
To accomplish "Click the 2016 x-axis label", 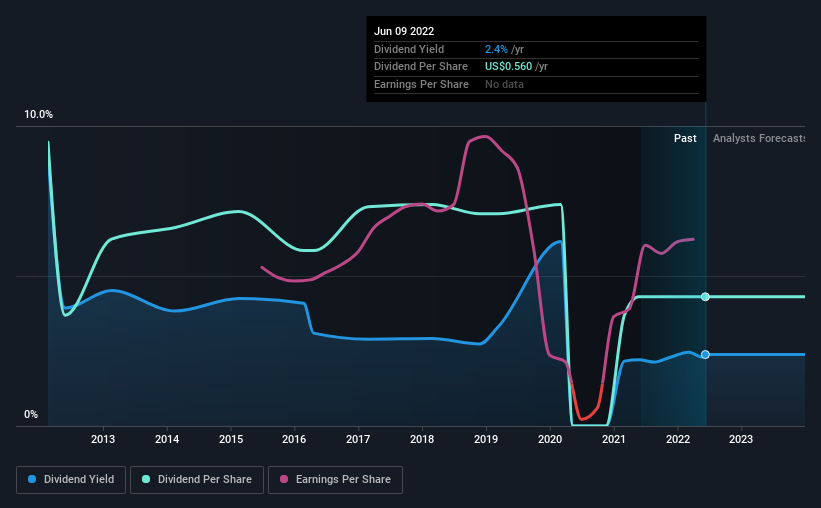I will pos(294,439).
